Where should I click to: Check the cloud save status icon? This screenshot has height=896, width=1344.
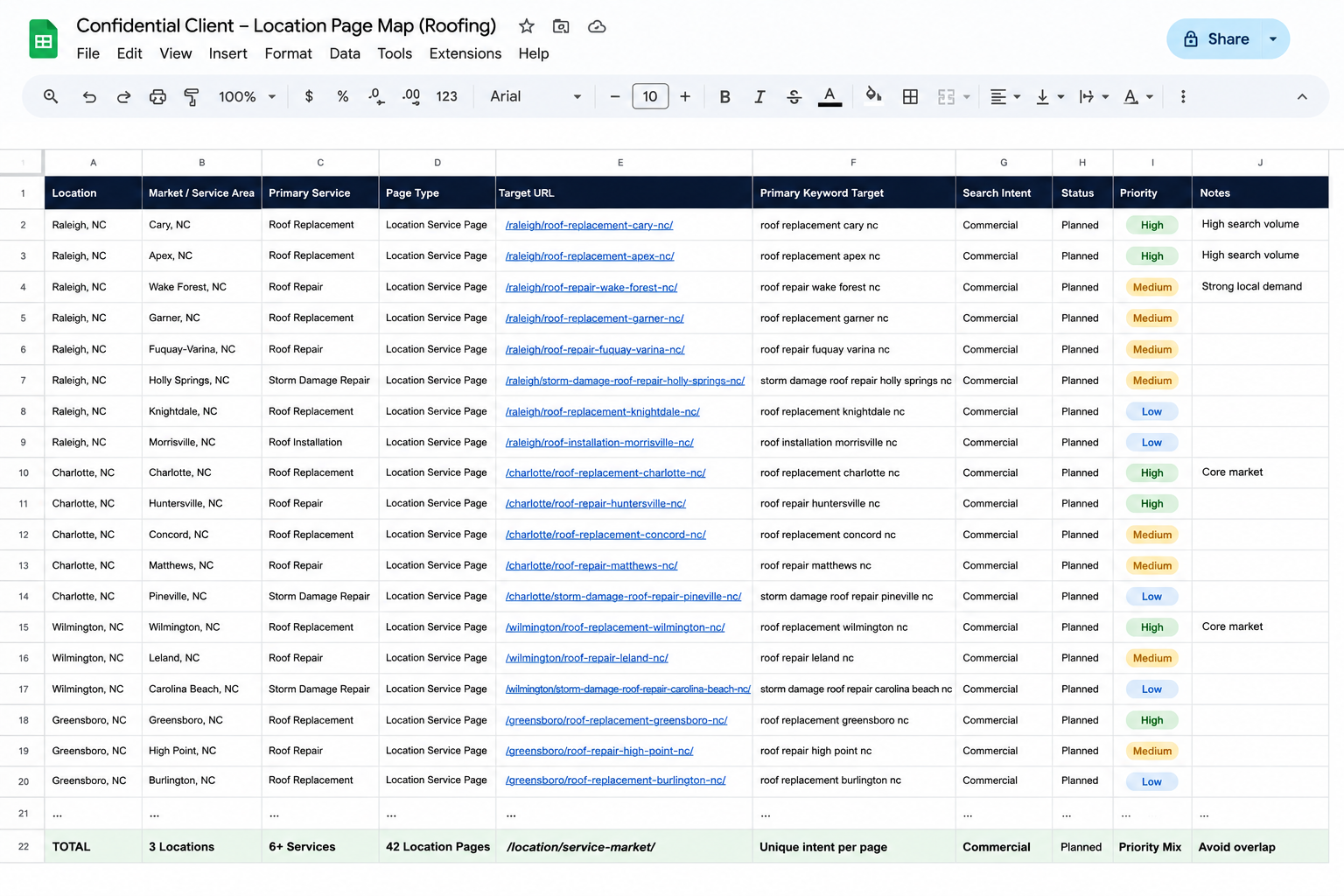(x=597, y=26)
